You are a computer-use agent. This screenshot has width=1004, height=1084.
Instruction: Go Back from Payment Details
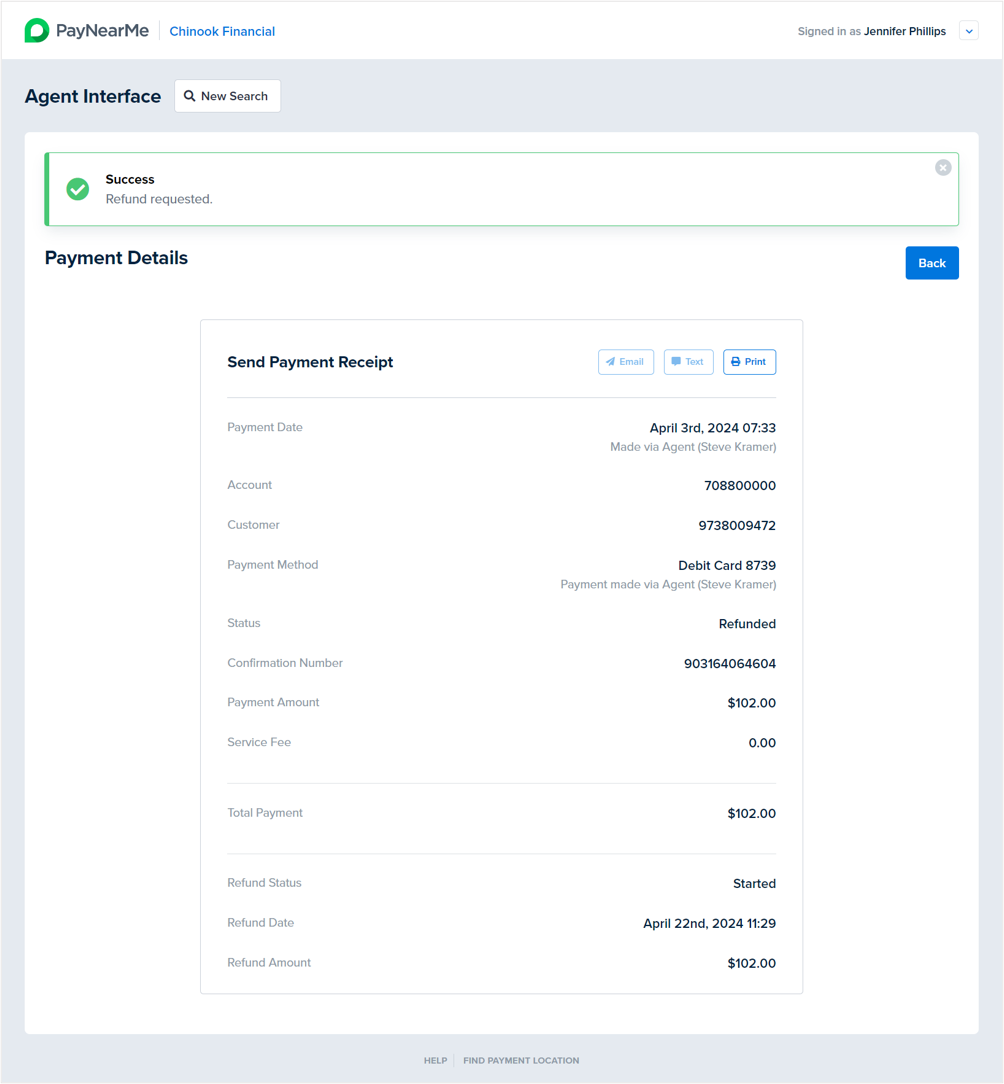coord(931,263)
